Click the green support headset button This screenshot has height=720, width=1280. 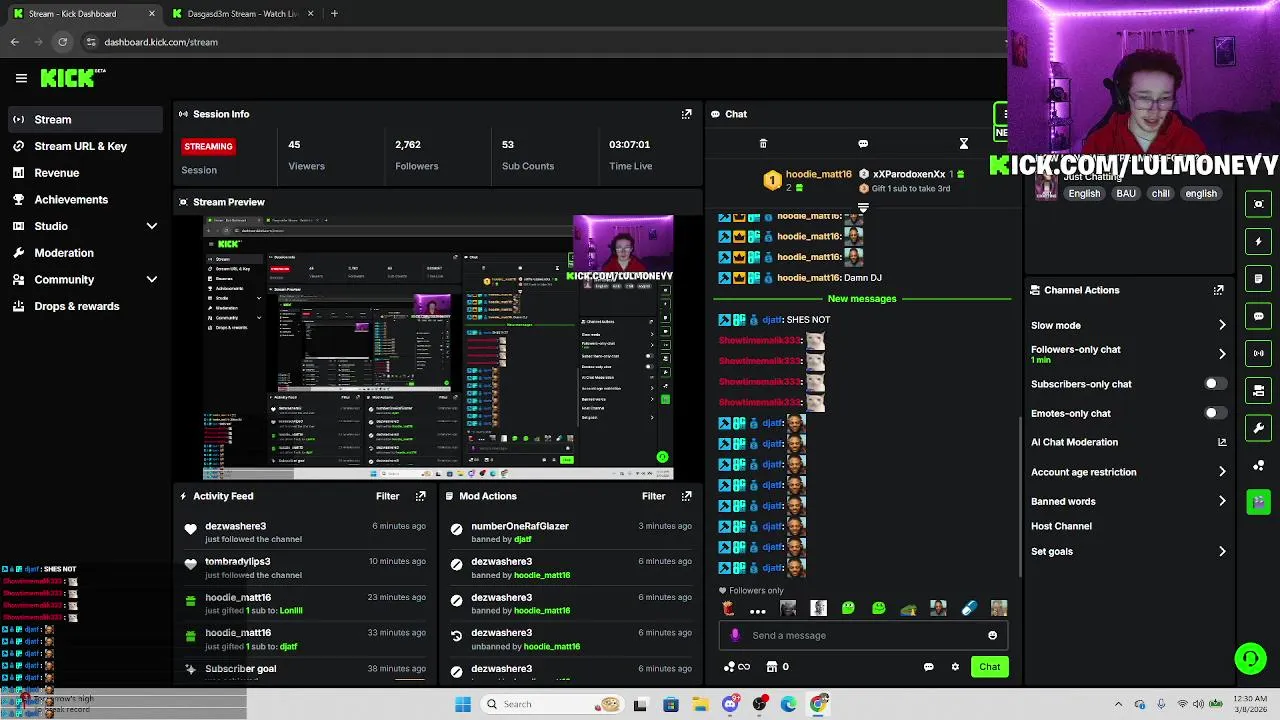click(1250, 658)
